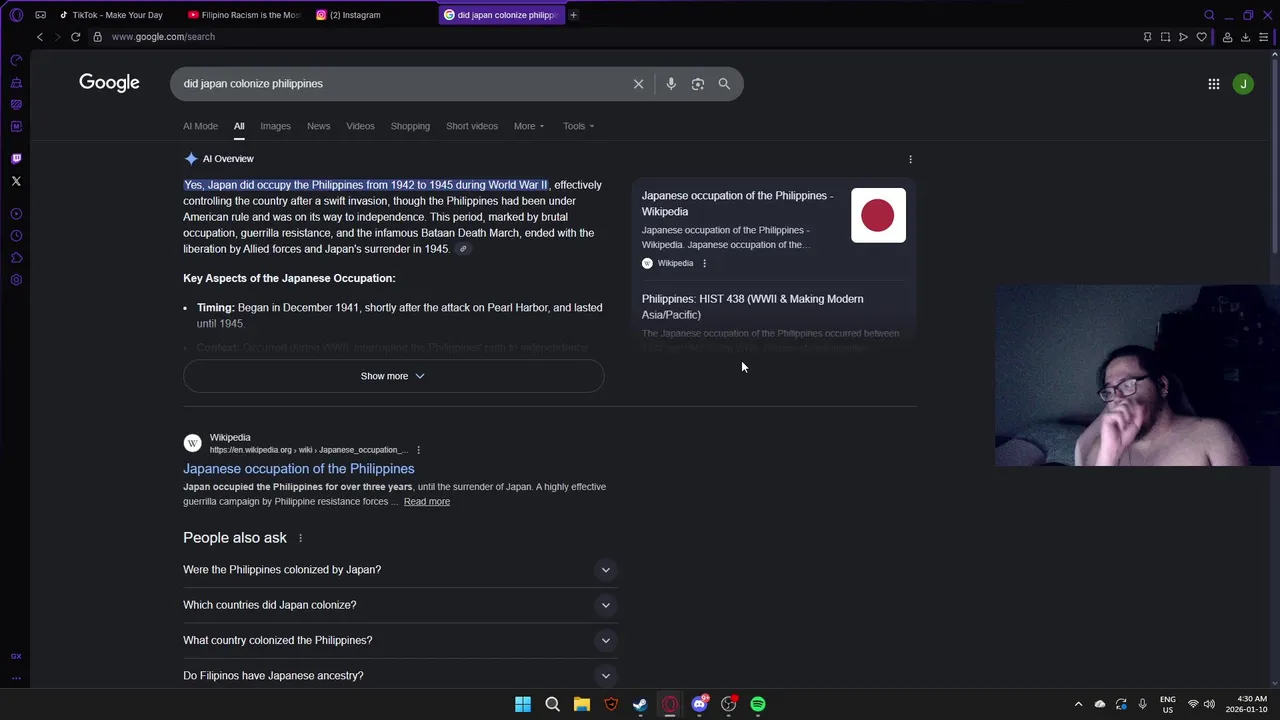Select the Images search tab
Image resolution: width=1280 pixels, height=720 pixels.
coord(275,126)
